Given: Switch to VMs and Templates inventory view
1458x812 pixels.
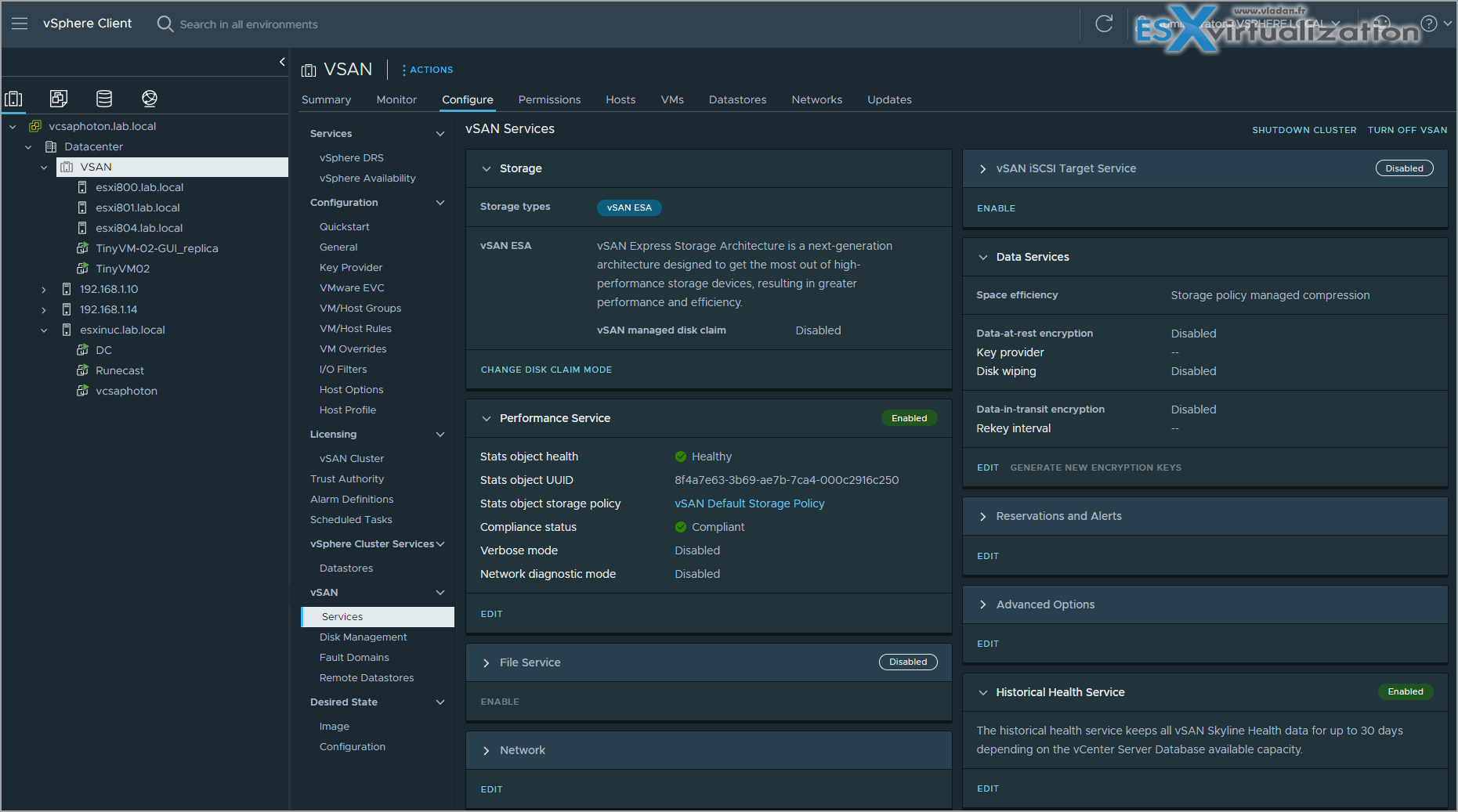Looking at the screenshot, I should 59,98.
